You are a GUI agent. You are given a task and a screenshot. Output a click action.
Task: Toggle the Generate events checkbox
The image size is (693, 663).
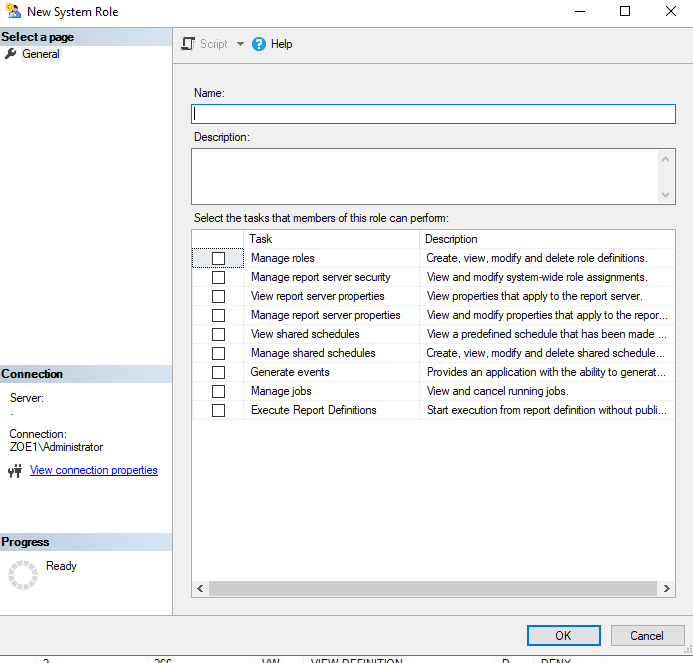pos(218,373)
